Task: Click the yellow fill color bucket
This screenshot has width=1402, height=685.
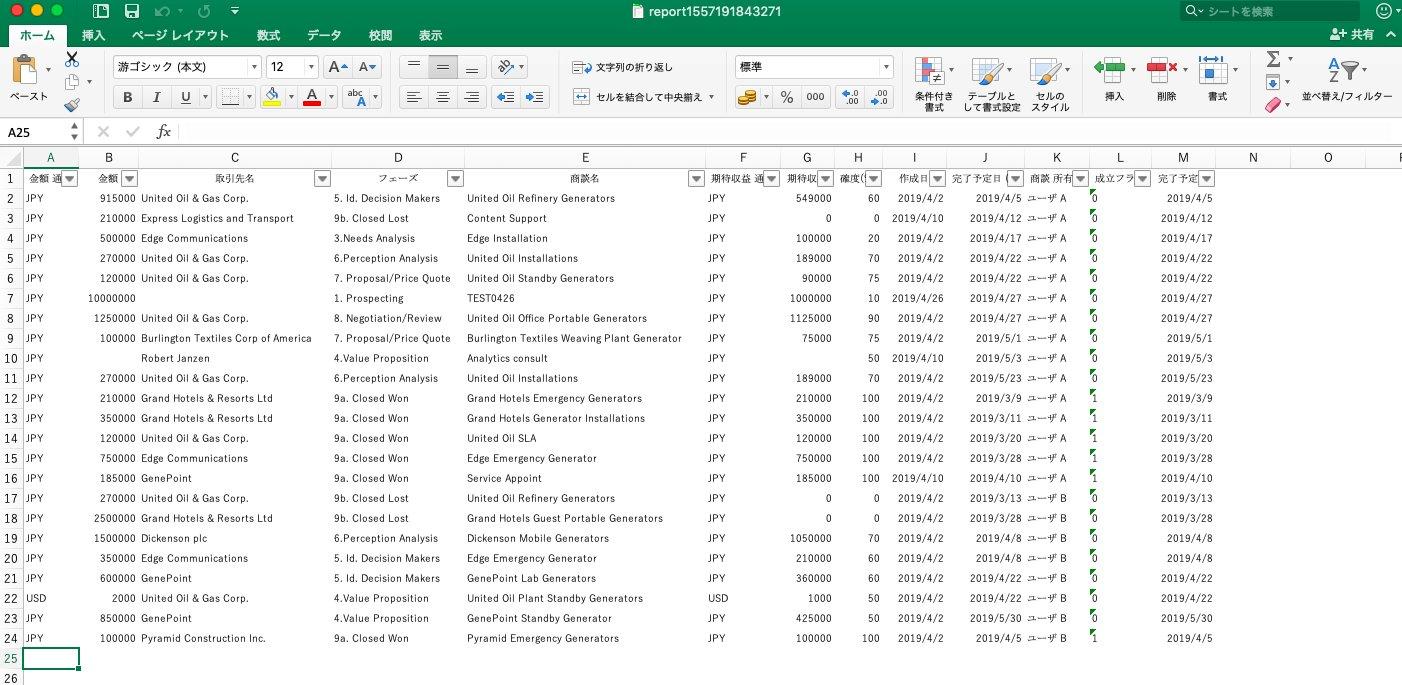Action: [x=272, y=97]
